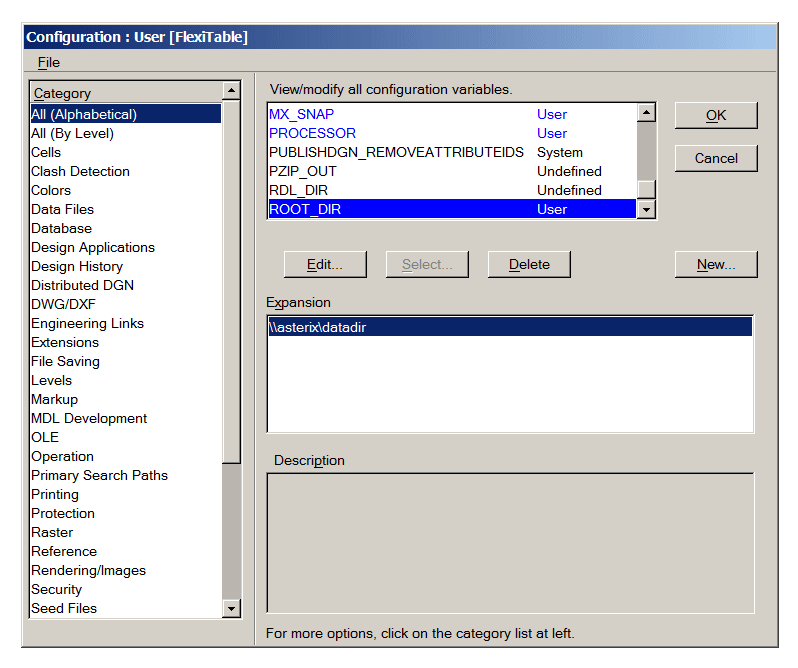Select the Cells category
The height and width of the screenshot is (668, 798).
click(126, 152)
